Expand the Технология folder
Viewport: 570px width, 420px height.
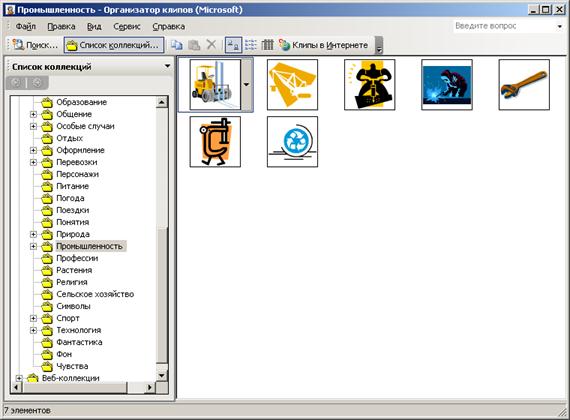[x=33, y=330]
